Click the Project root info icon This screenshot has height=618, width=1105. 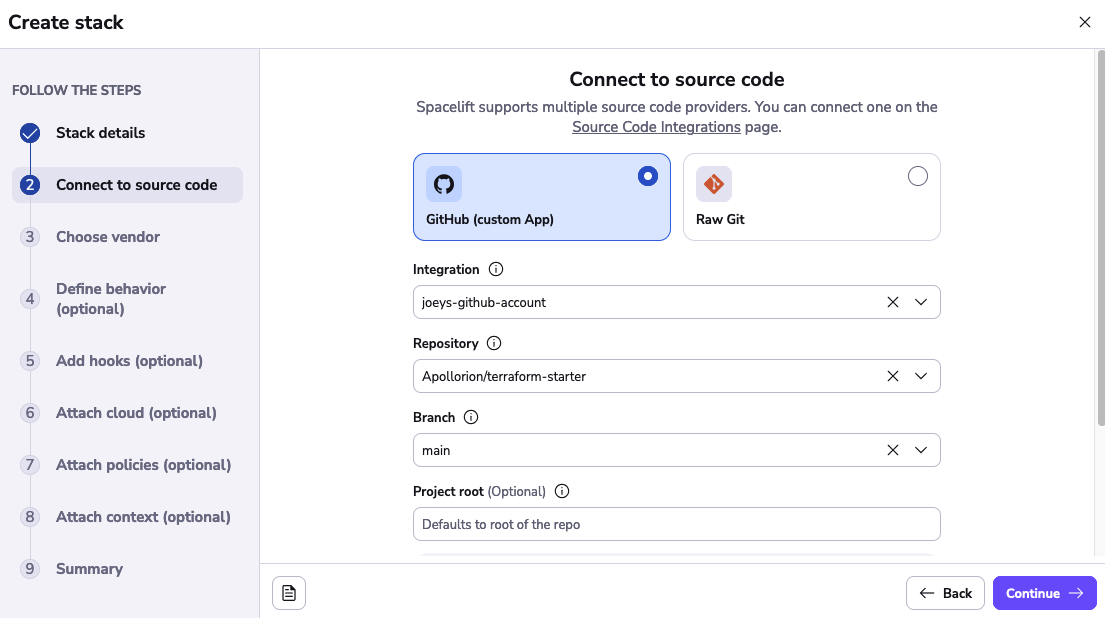click(562, 491)
